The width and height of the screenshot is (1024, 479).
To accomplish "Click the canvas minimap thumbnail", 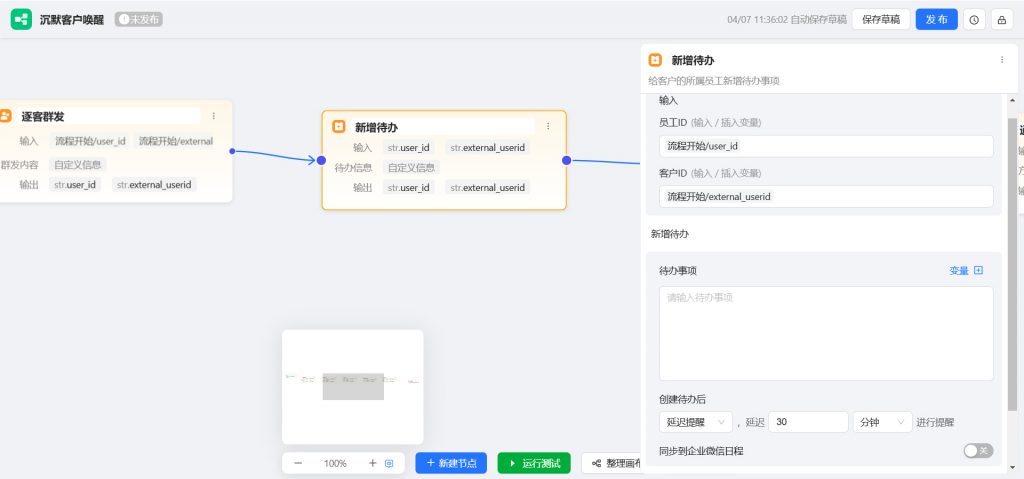I will [353, 387].
